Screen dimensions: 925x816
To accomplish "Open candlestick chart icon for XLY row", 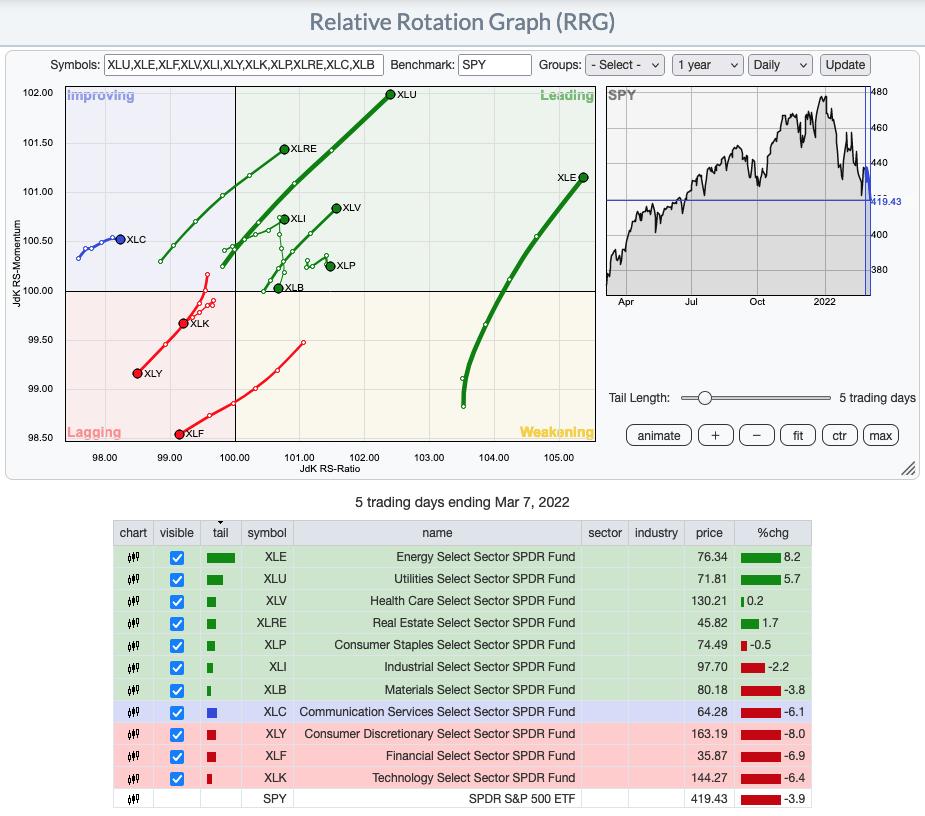I will click(x=133, y=734).
